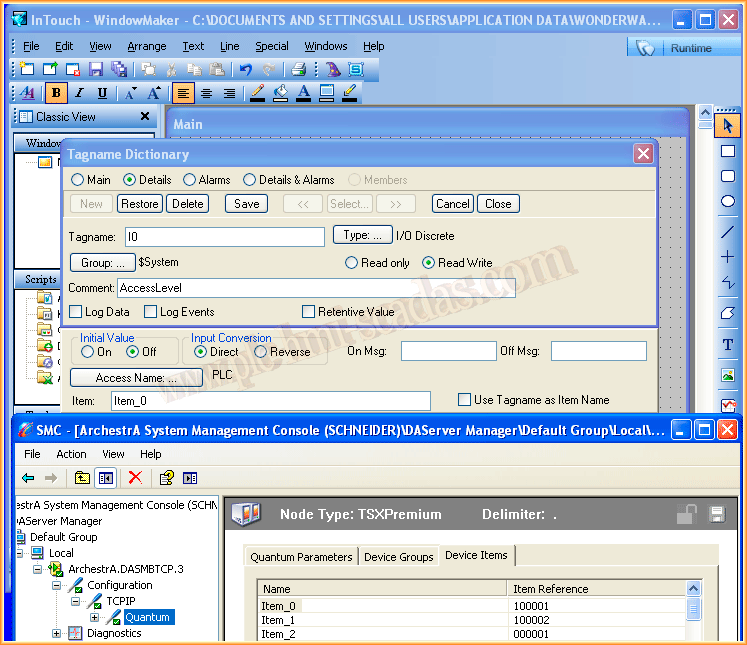Screen dimensions: 747x645
Task: Switch to the Device Groups tab
Action: tap(398, 557)
